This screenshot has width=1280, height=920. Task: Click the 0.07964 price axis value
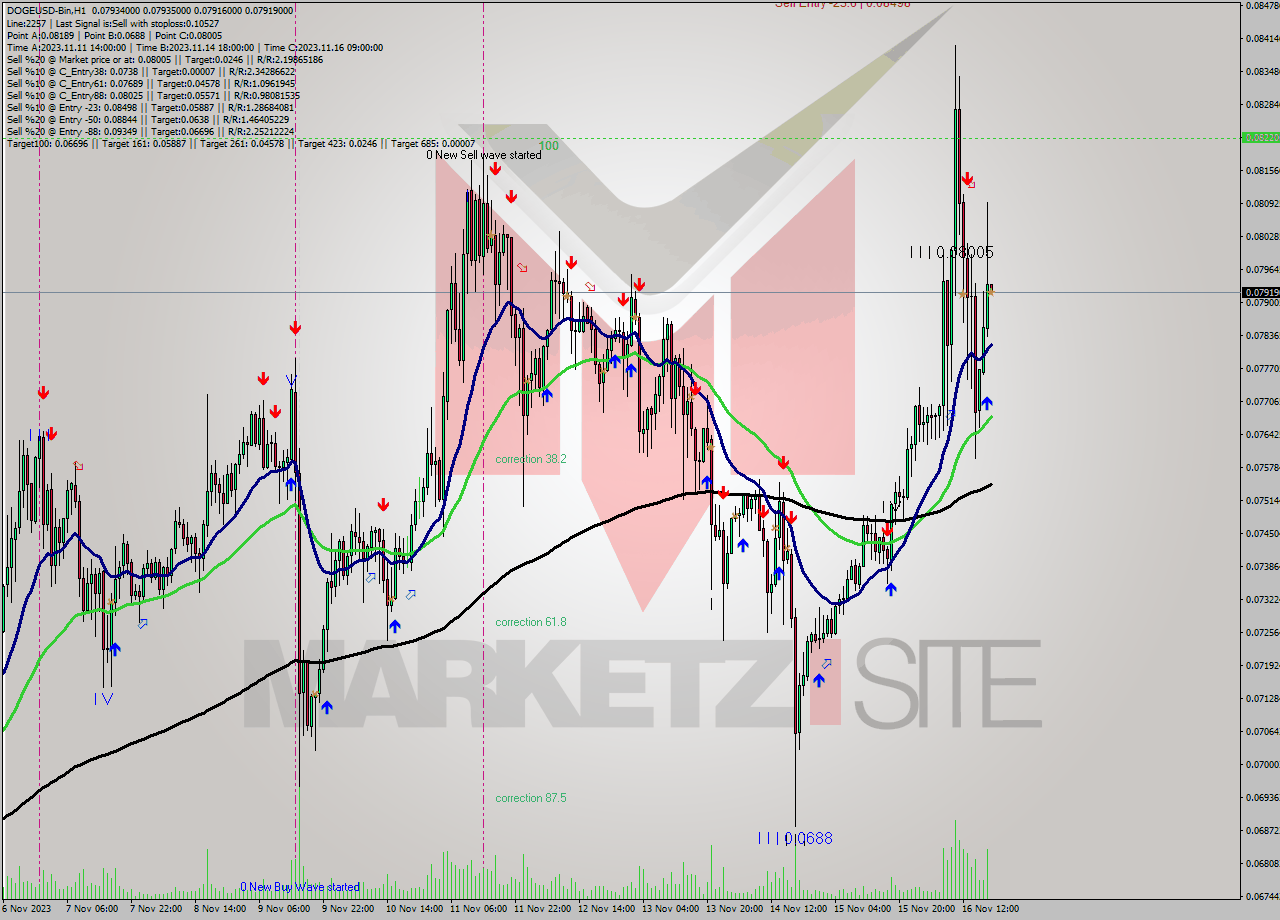(1262, 269)
